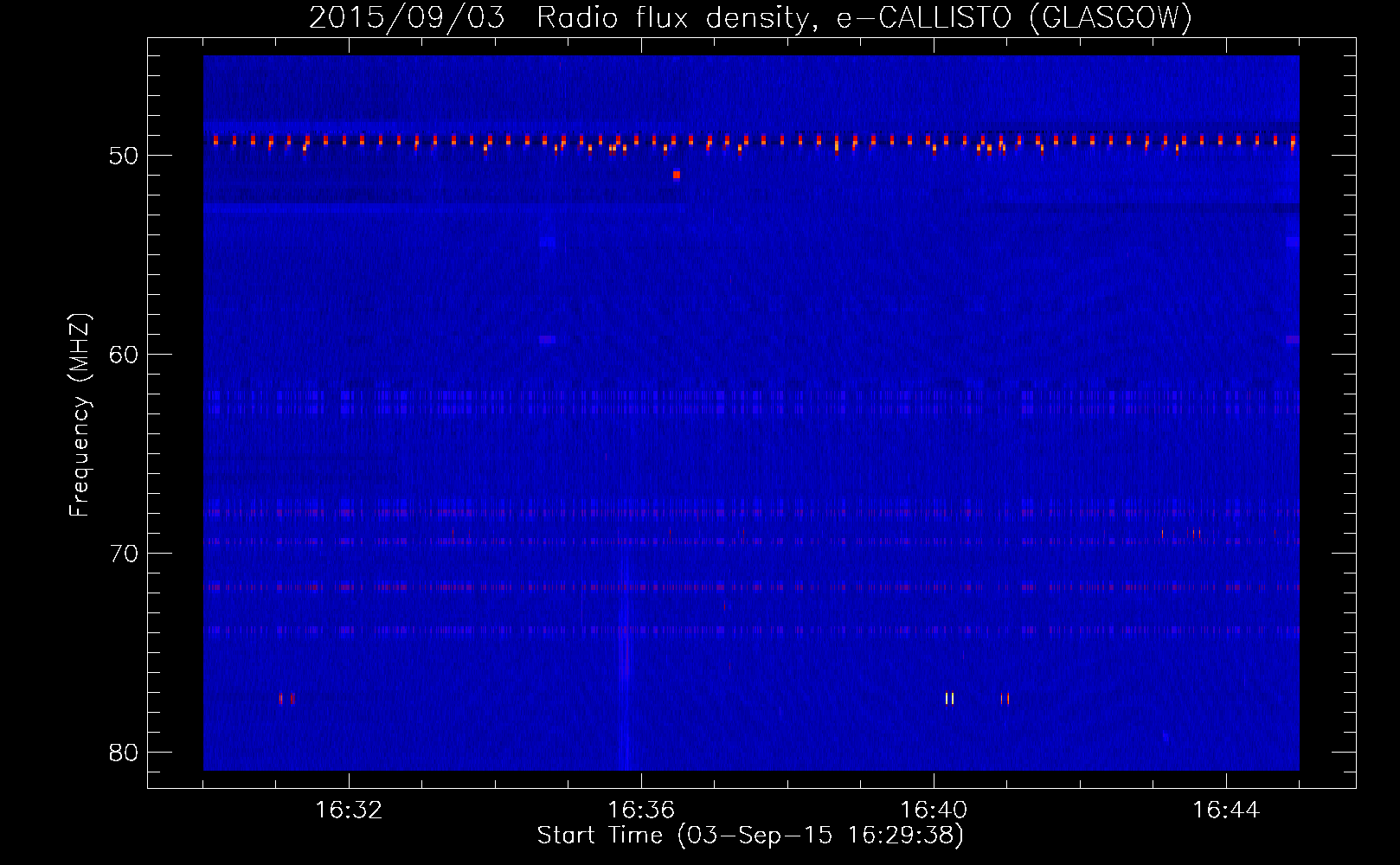Click the 60 MHz frequency tick label
1400x865 pixels.
click(124, 355)
